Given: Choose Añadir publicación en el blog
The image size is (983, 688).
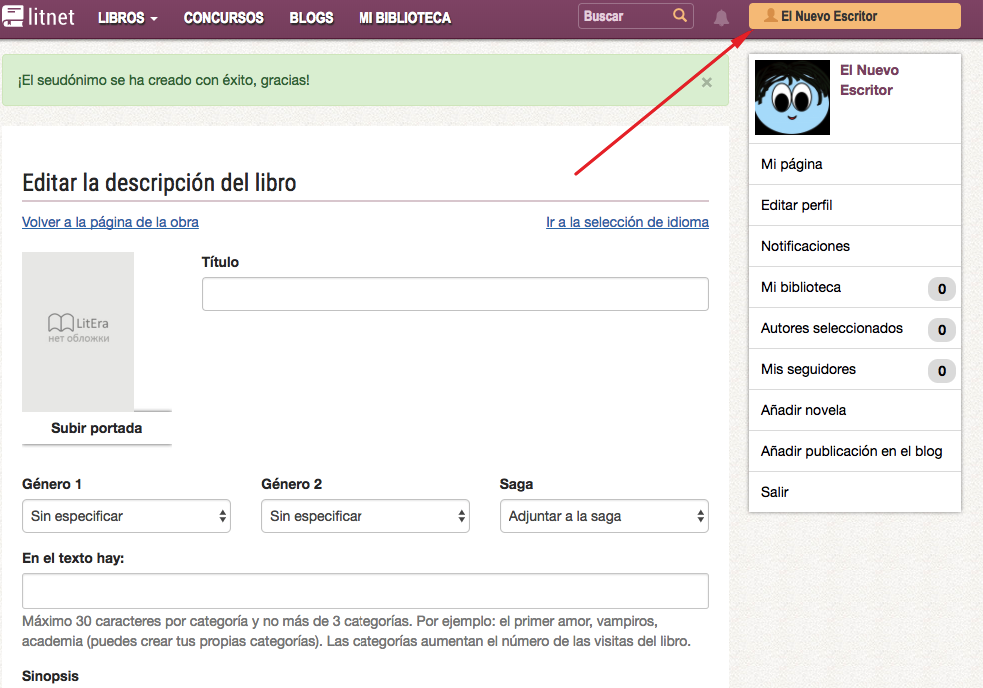Looking at the screenshot, I should [854, 451].
